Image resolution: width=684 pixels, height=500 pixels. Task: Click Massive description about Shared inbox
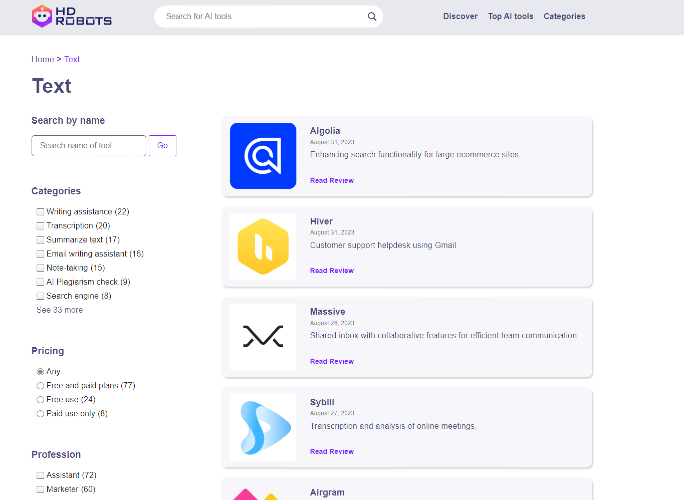443,335
